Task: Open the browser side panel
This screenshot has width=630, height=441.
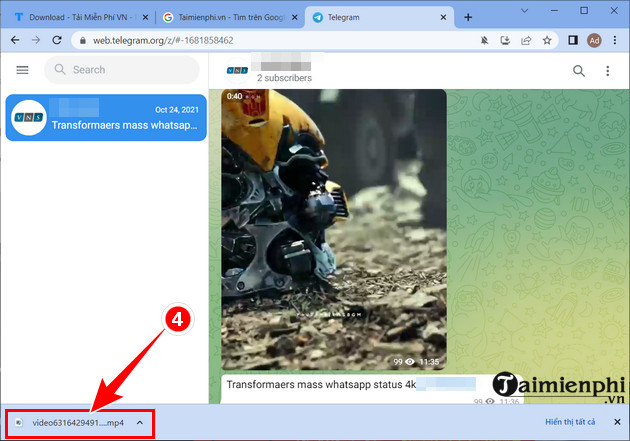Action: 573,40
